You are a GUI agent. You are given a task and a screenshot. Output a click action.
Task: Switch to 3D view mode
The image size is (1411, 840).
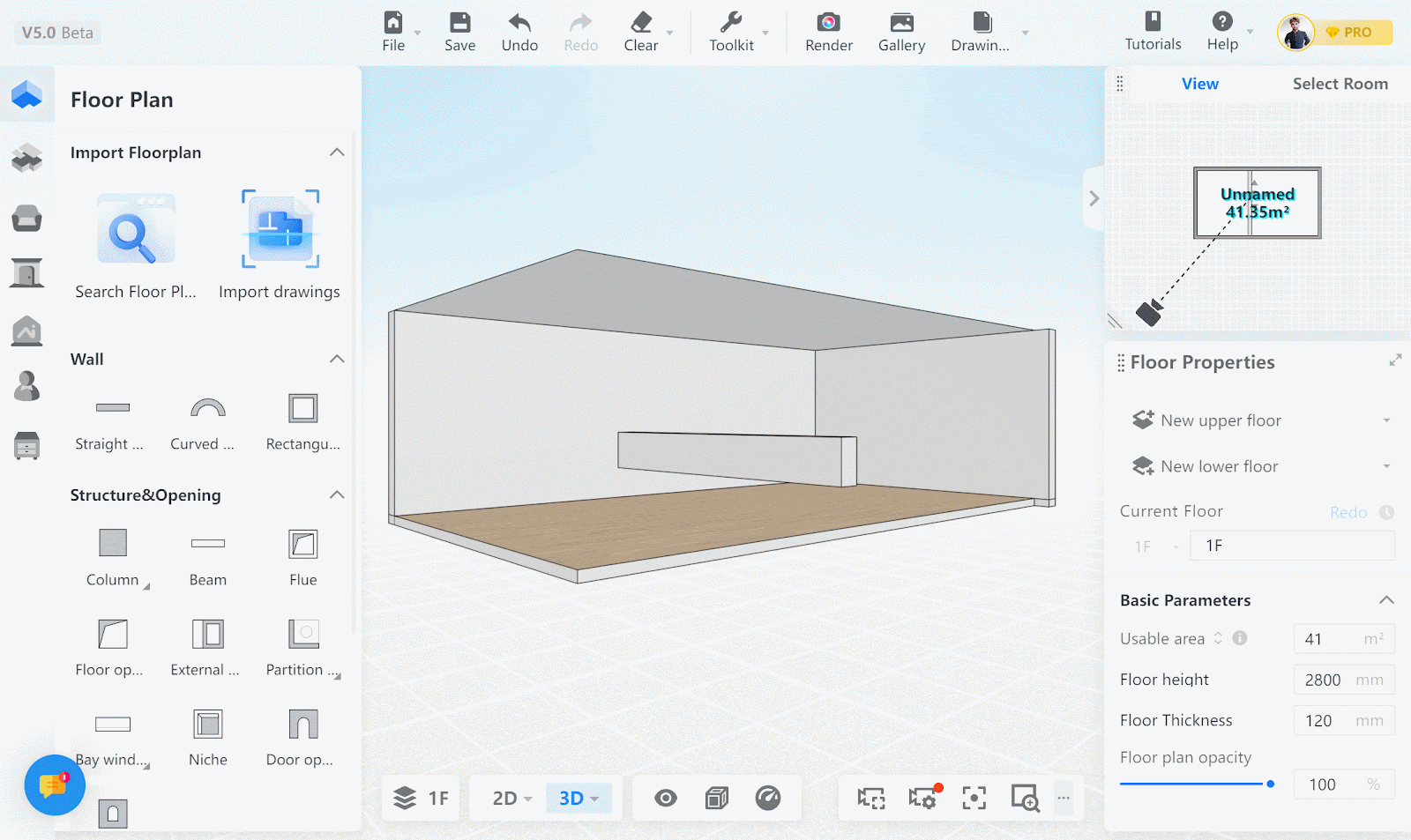click(571, 799)
